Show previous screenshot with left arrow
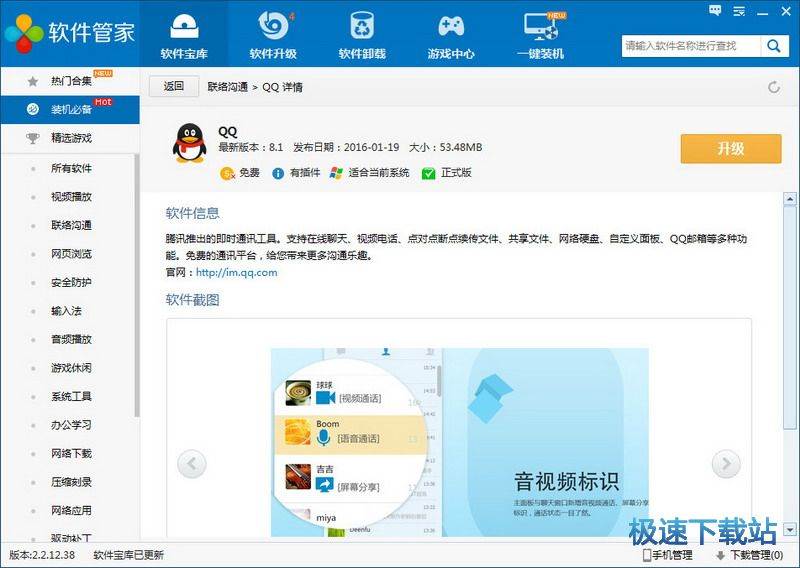Image resolution: width=800 pixels, height=568 pixels. 191,463
